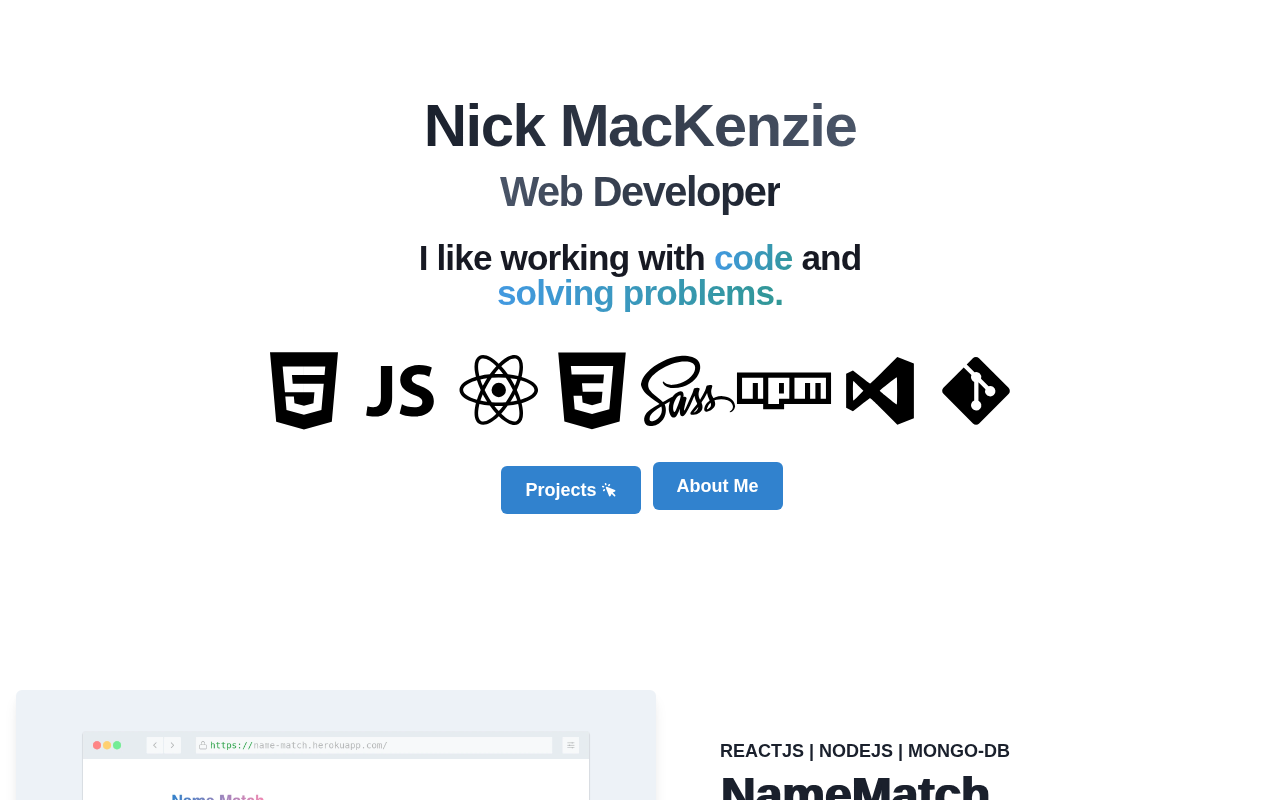1280x800 pixels.
Task: Click the HTML5 logo icon
Action: (304, 391)
